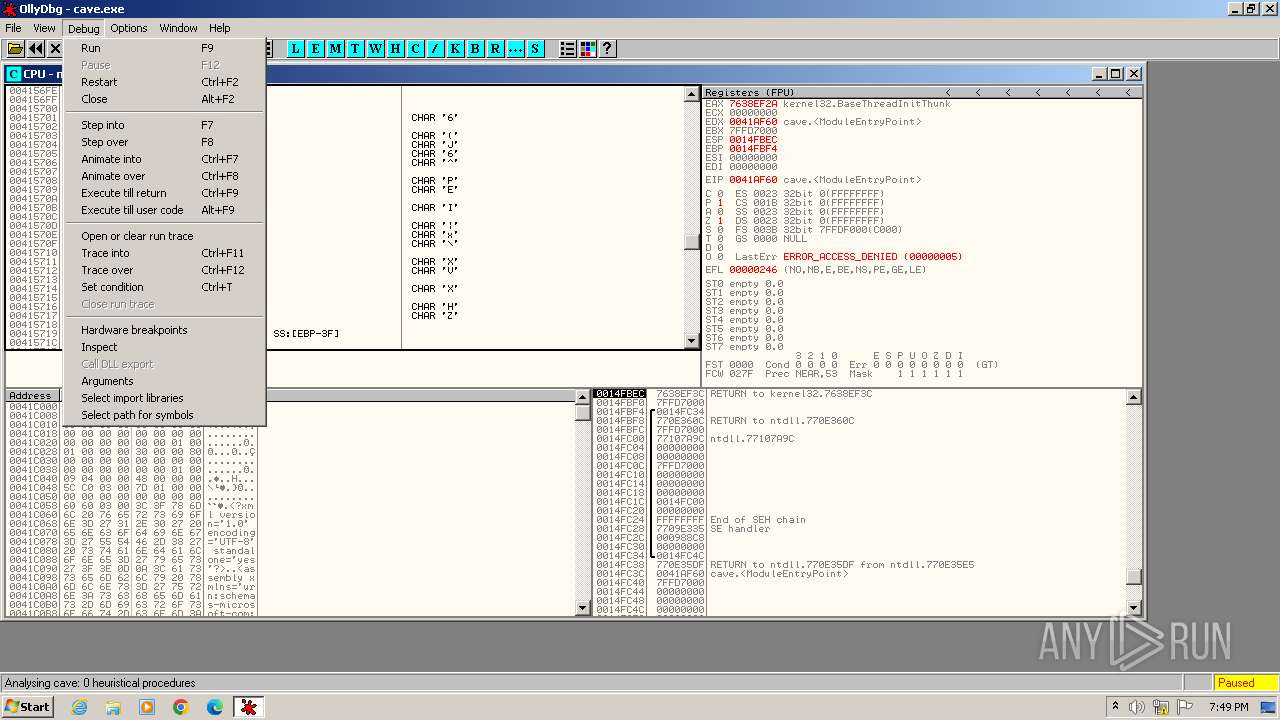Viewport: 1280px width, 720px height.
Task: Select Animate into
Action: 164,159
